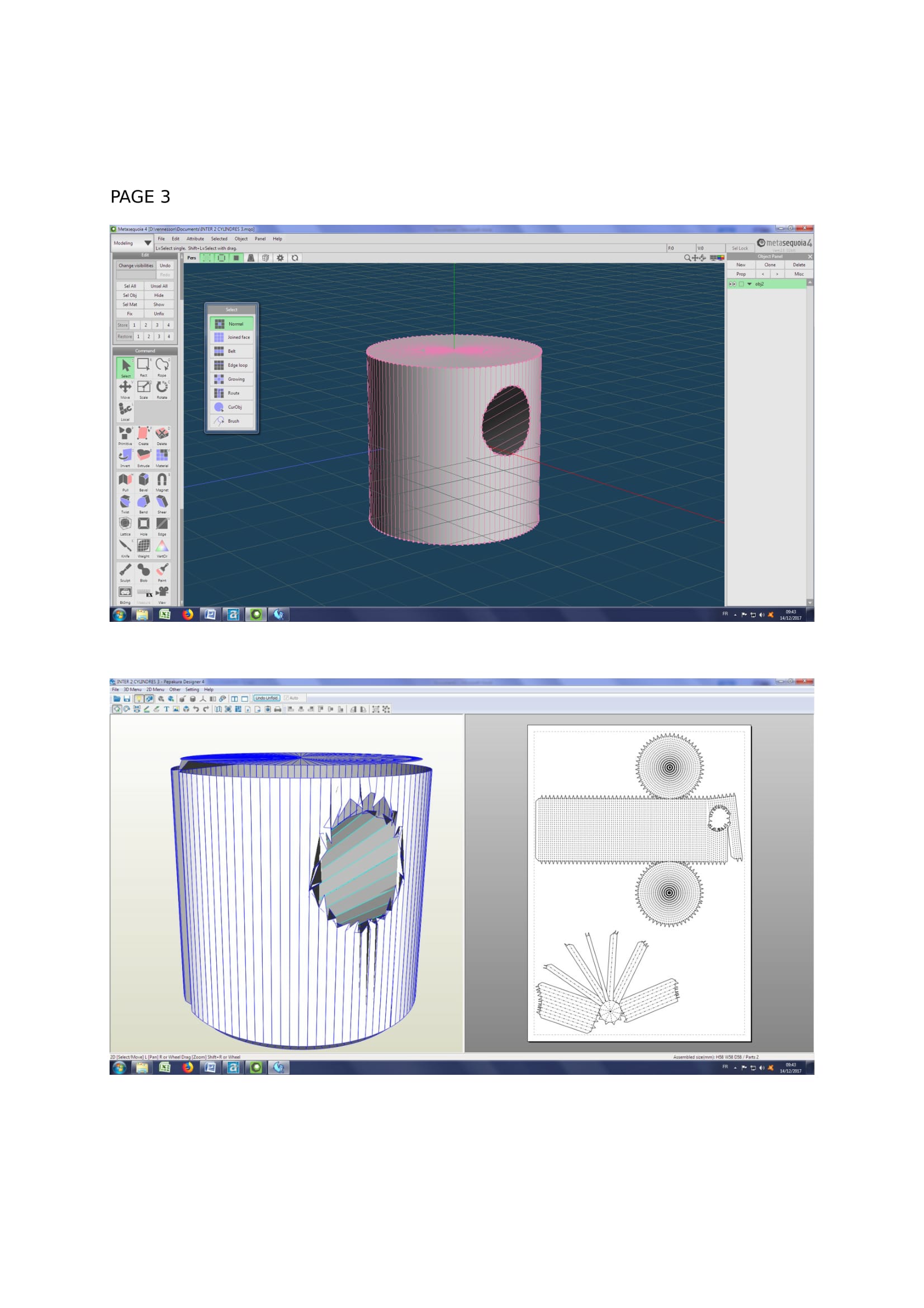Activate the Extrude tool

(x=144, y=456)
